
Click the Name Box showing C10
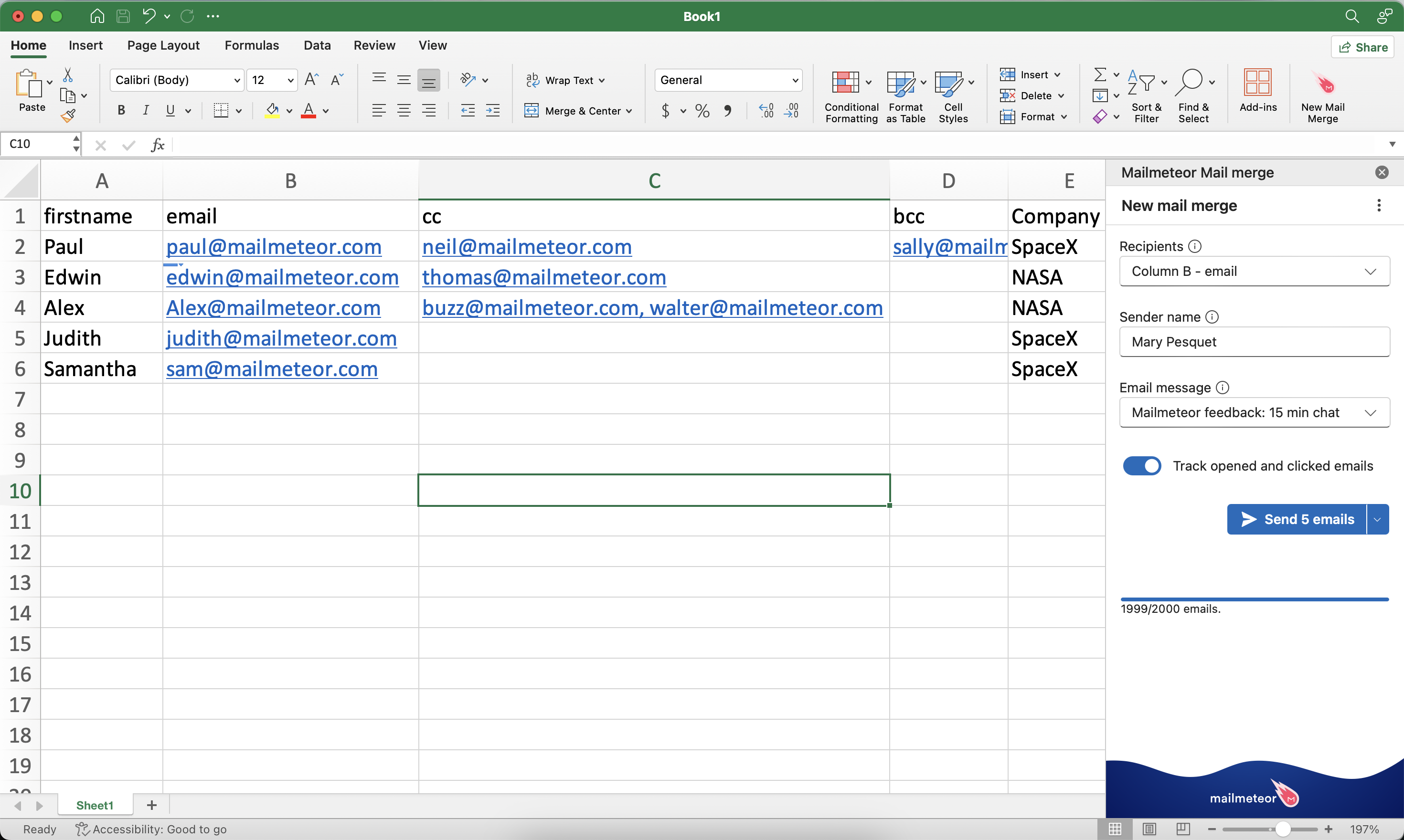(x=37, y=144)
